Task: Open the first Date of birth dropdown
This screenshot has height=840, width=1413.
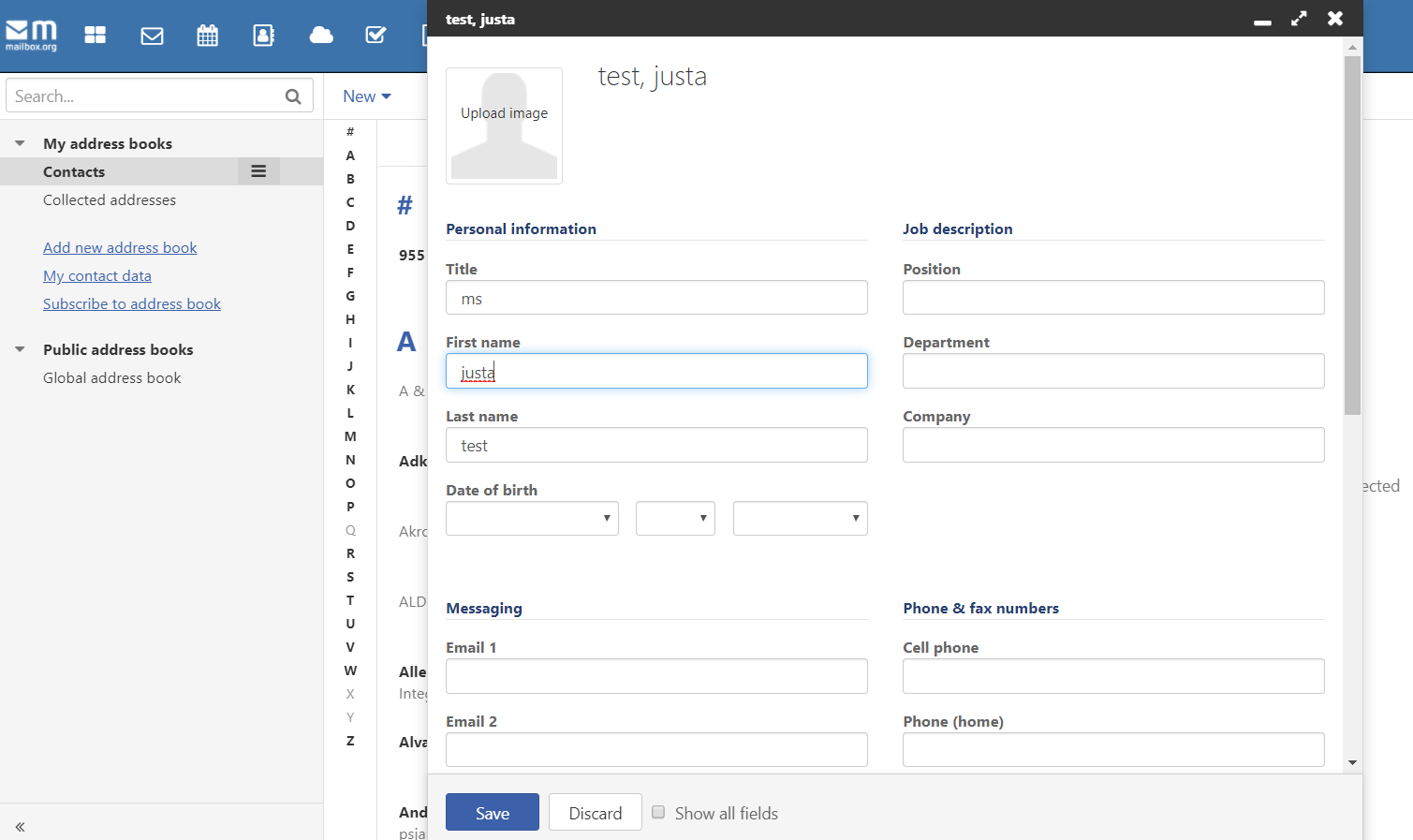Action: coord(532,519)
